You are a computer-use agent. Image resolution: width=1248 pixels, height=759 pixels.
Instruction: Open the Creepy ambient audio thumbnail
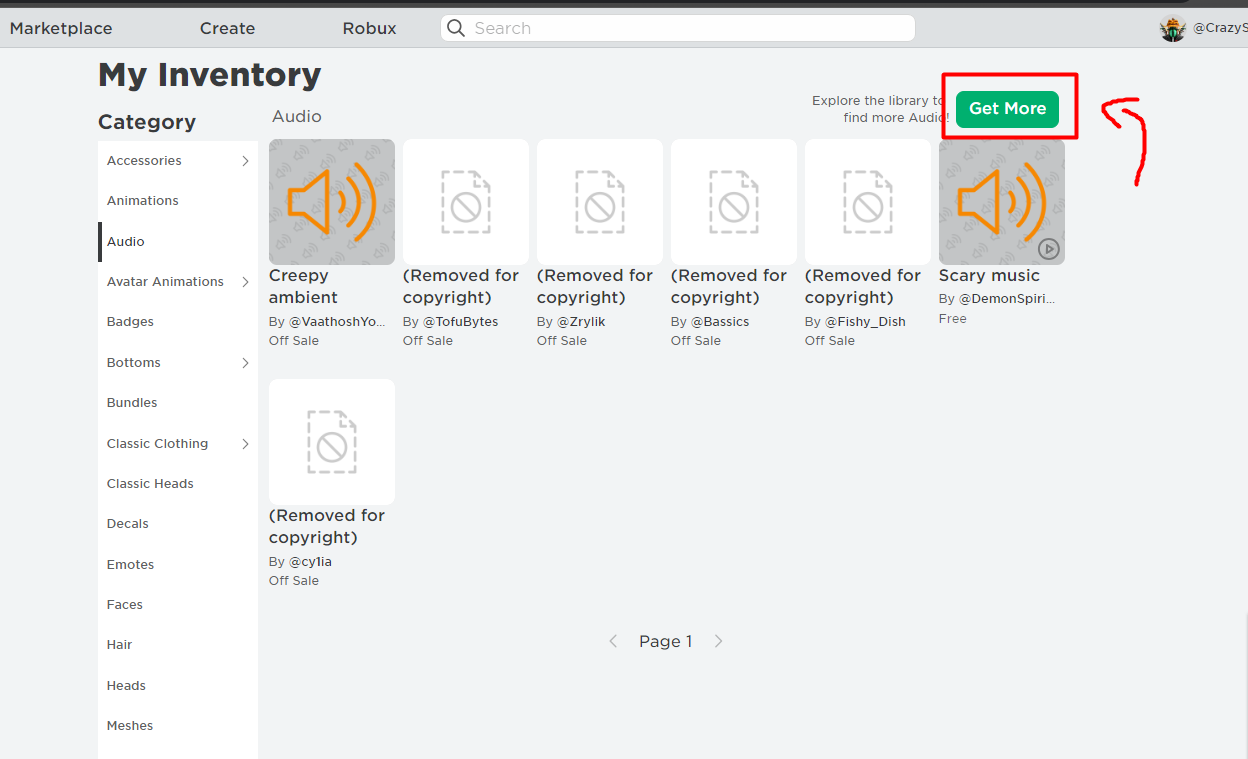tap(332, 202)
